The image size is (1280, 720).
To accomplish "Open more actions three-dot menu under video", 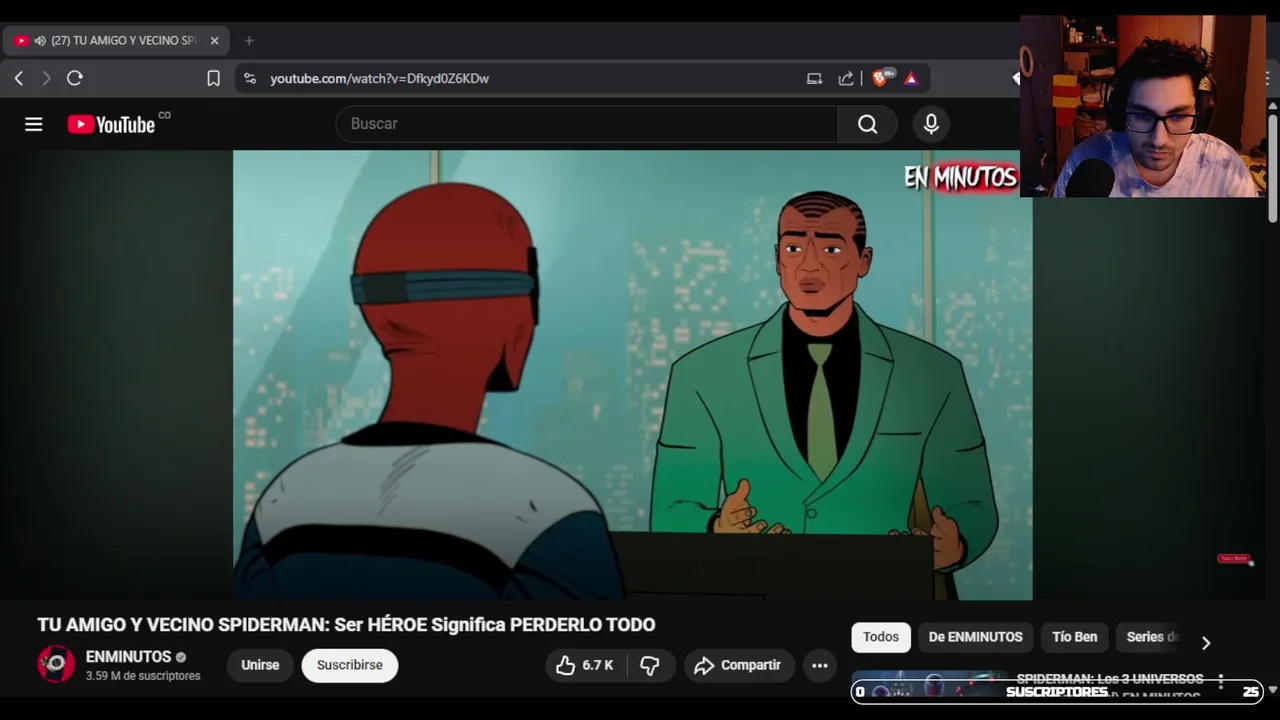I will pos(820,665).
